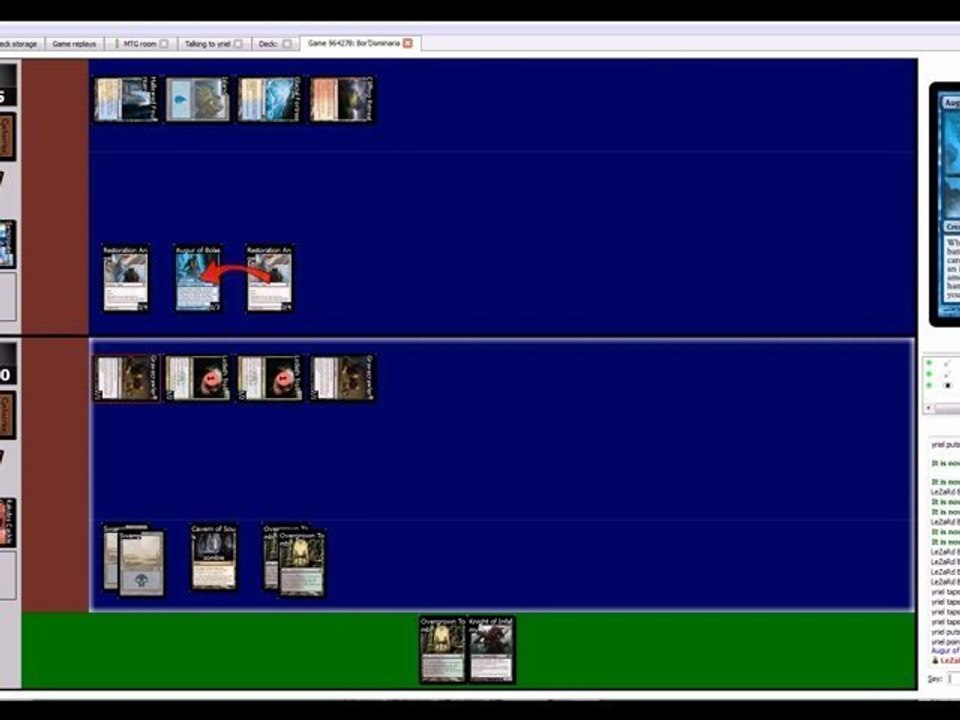Select opponent's Hallowed Fountain land card
Viewport: 960px width, 720px height.
[126, 99]
